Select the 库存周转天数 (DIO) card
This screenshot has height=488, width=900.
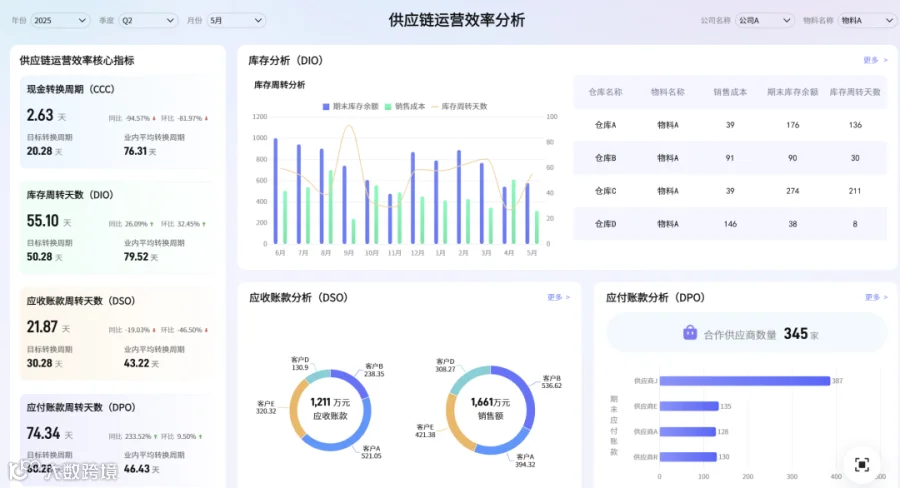click(x=118, y=227)
